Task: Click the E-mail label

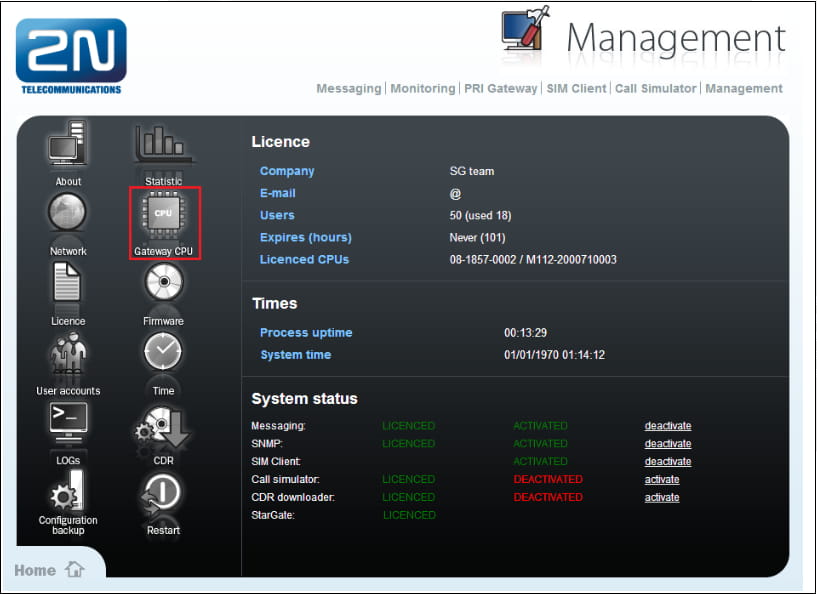Action: (278, 193)
